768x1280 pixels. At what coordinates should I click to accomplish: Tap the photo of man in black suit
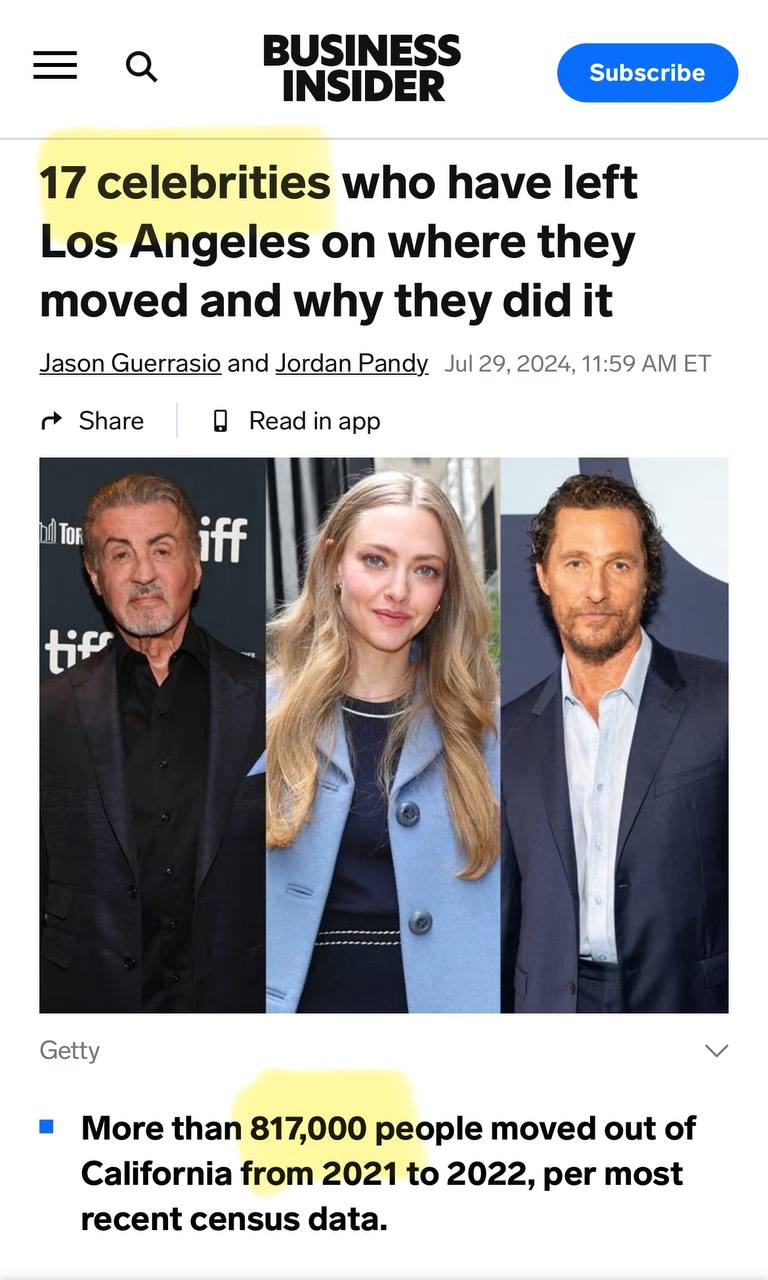[153, 735]
